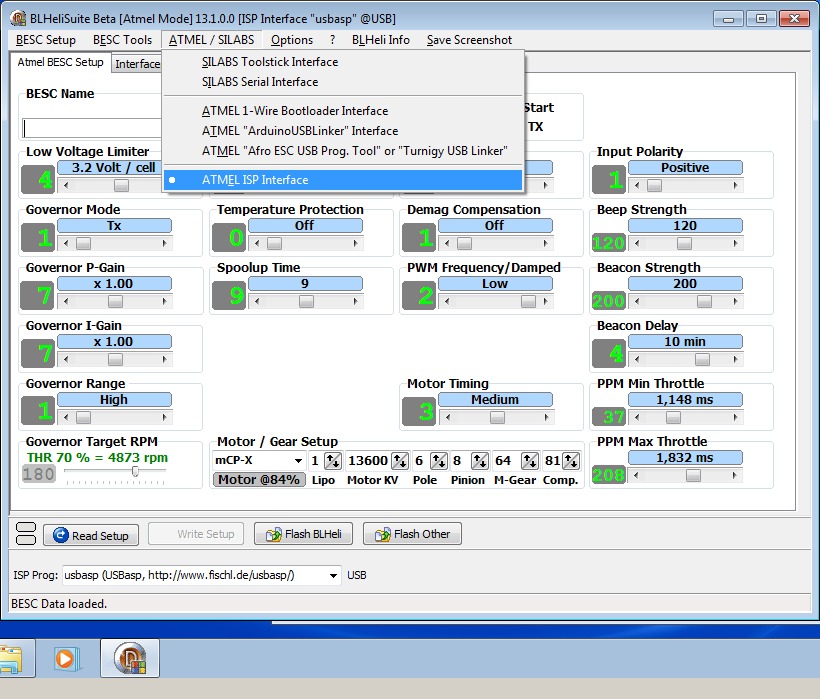Click the Low Voltage Limiter value badge 4
Viewport: 820px width, 699px height.
38,179
